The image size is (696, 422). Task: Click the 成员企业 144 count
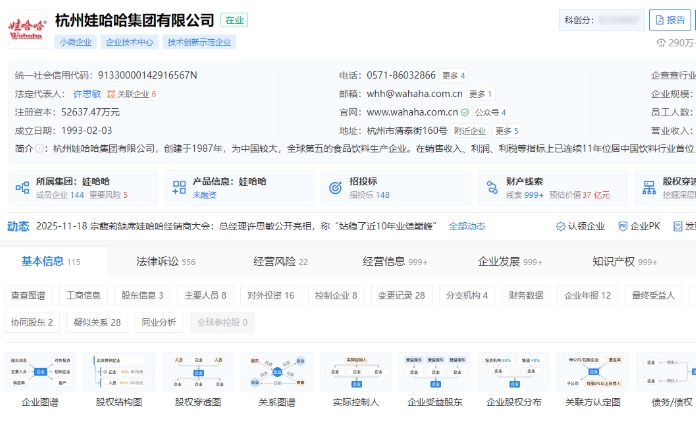coord(60,195)
